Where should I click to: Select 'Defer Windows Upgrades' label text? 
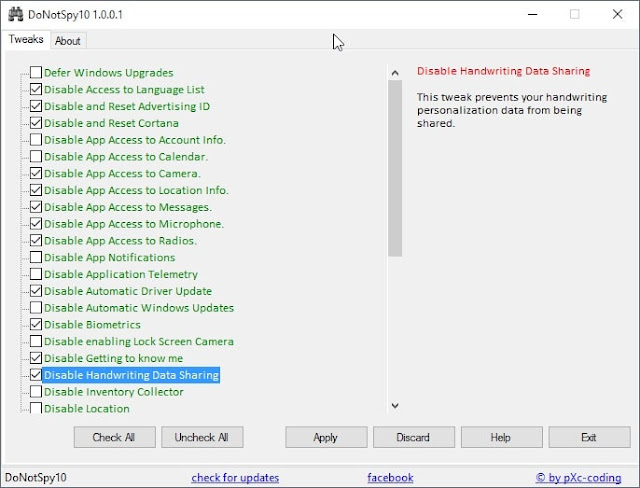109,73
